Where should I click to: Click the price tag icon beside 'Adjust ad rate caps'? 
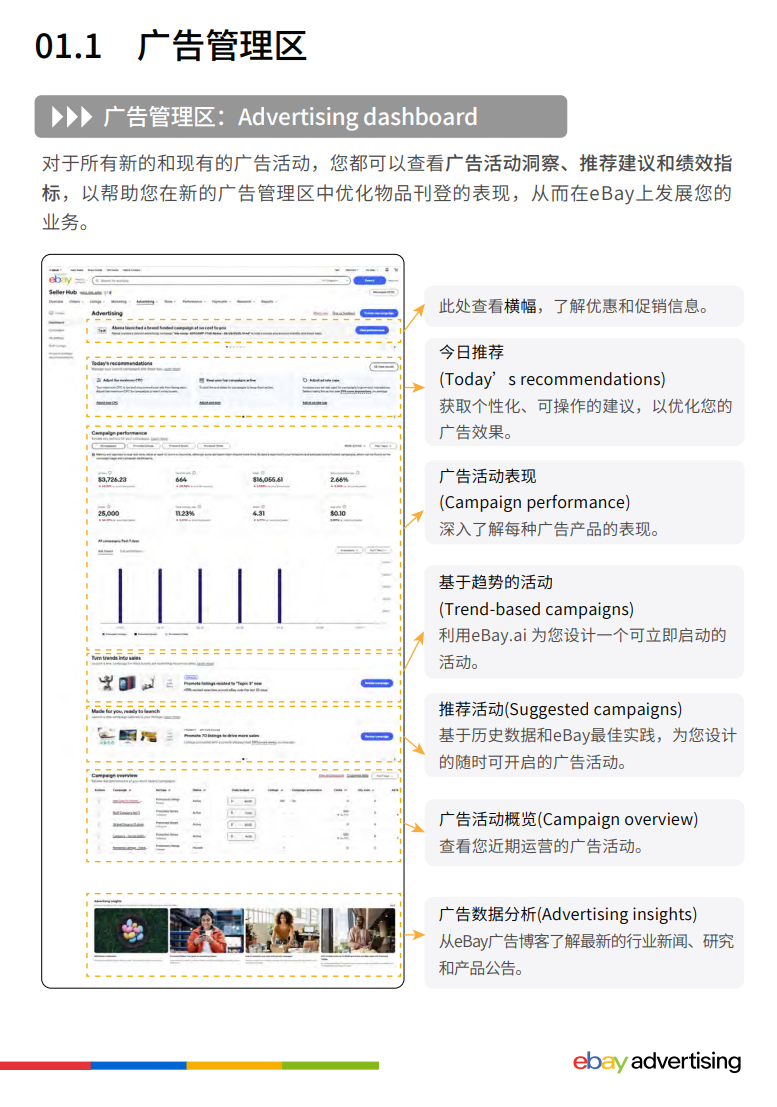coord(304,381)
